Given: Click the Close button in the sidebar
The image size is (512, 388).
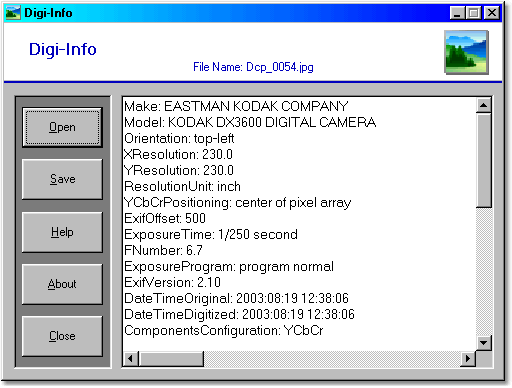Looking at the screenshot, I should 62,336.
